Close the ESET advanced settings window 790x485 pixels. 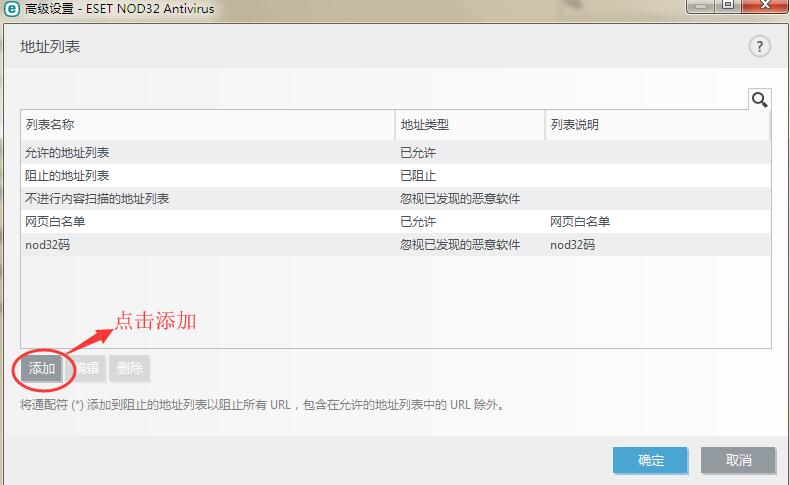764,5
